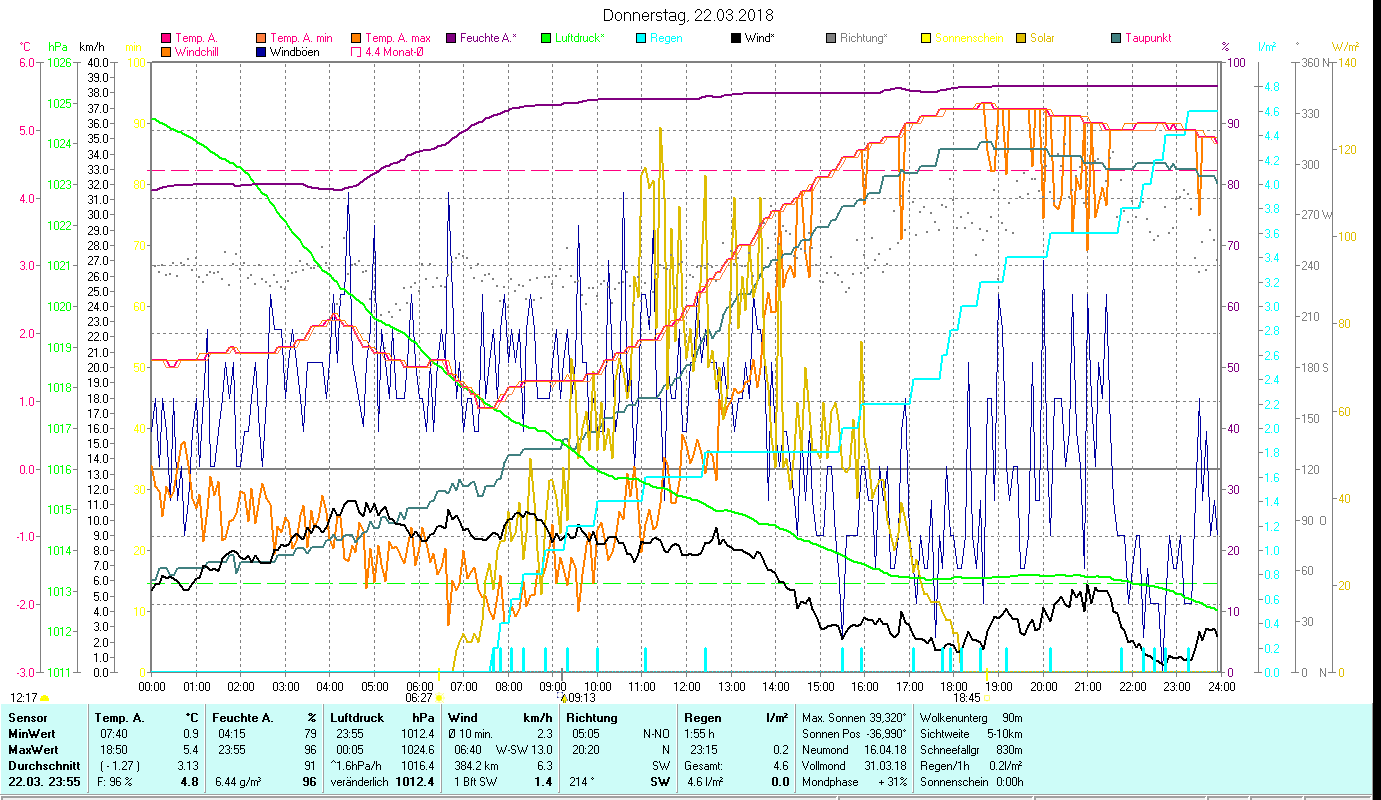Click the blue Windböen legend swatch
This screenshot has width=1381, height=800.
coord(261,52)
